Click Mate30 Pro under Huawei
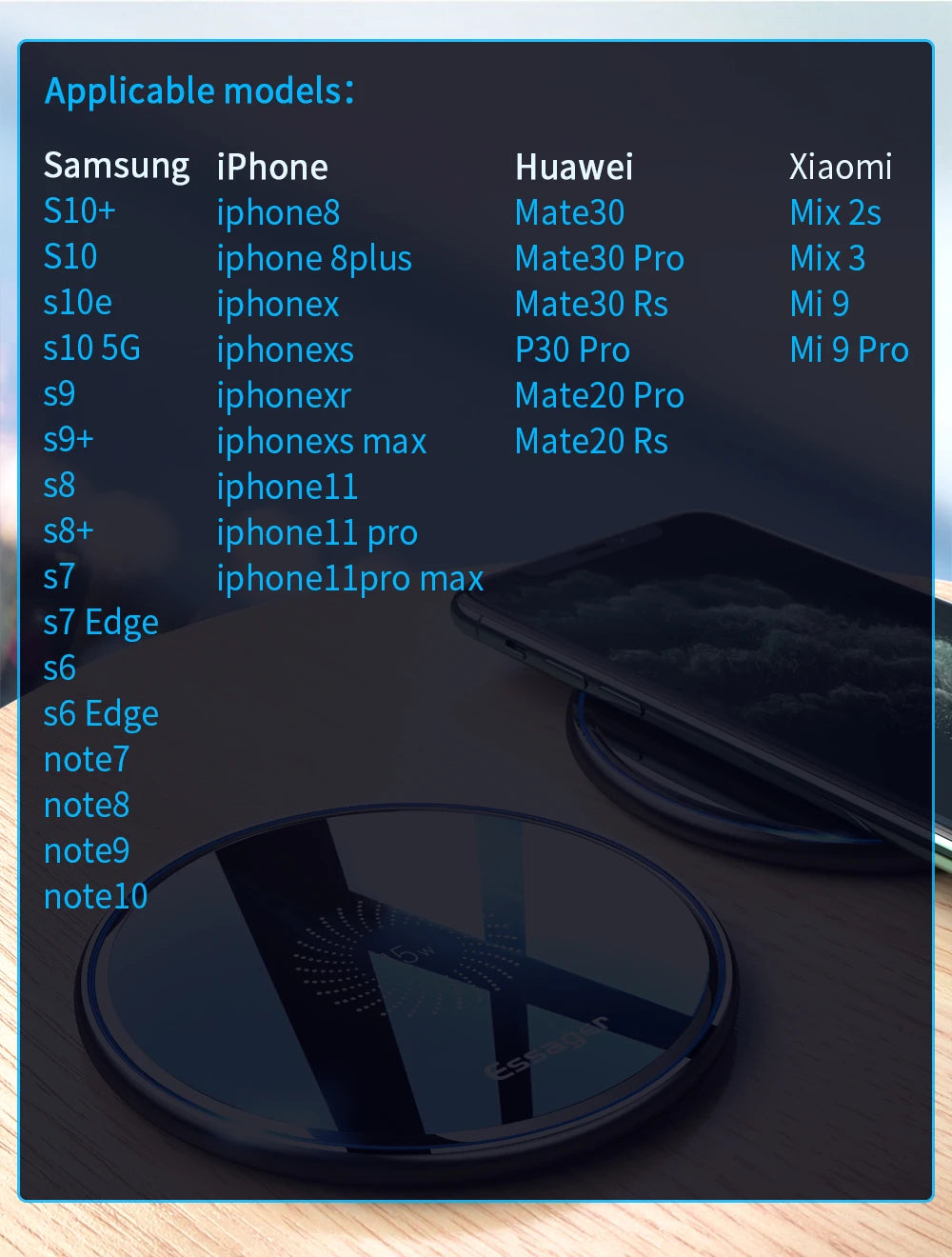 coord(600,258)
